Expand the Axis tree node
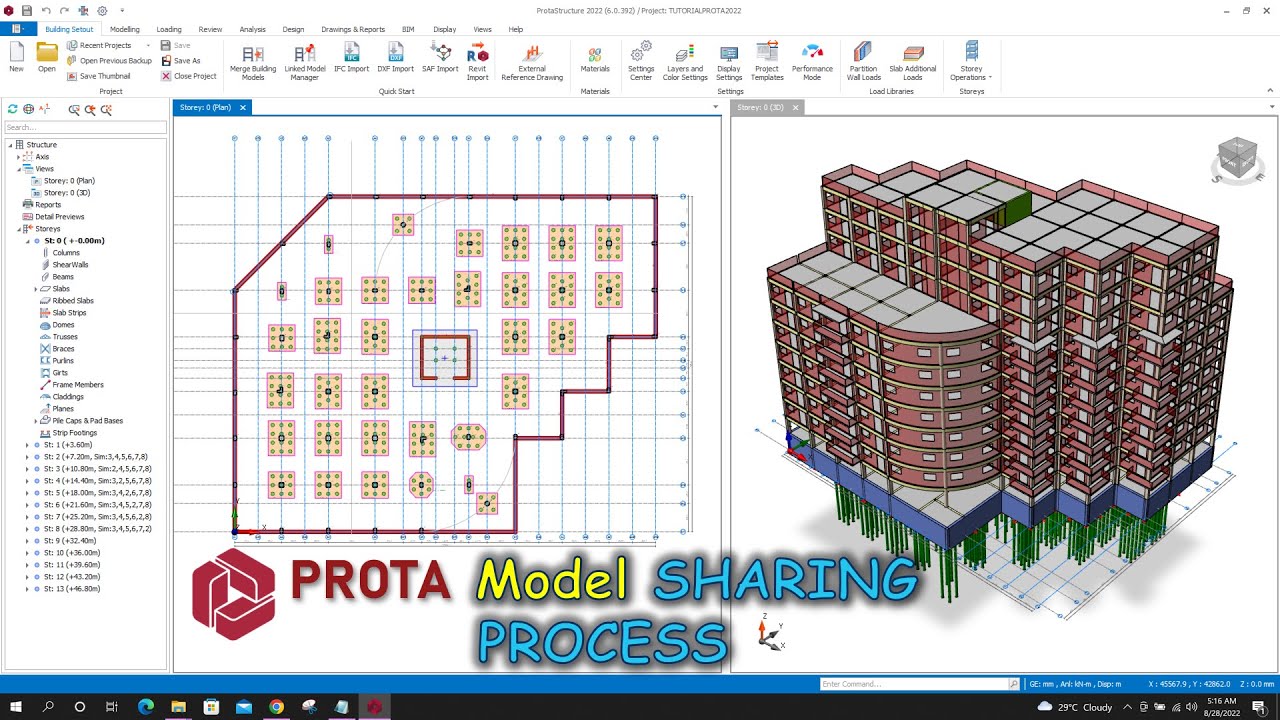1280x720 pixels. (18, 157)
